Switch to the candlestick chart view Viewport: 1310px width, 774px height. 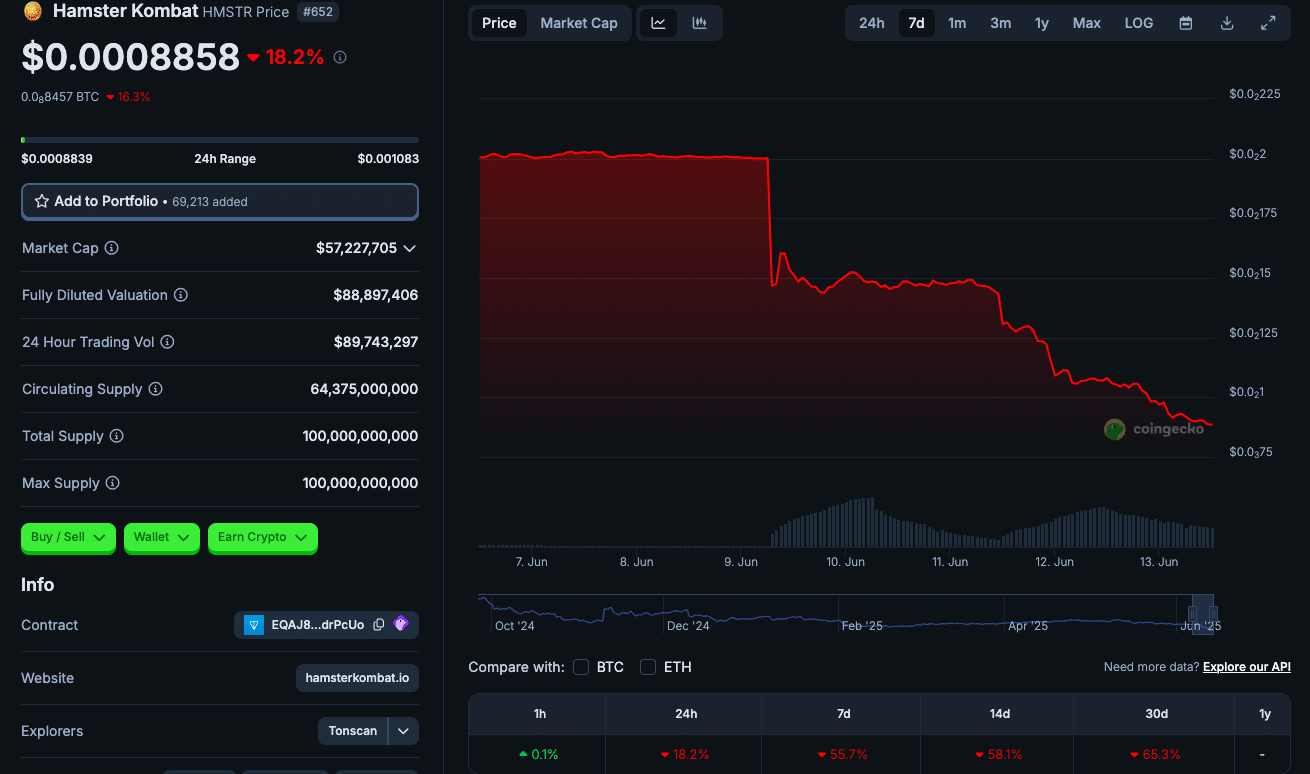coord(700,23)
